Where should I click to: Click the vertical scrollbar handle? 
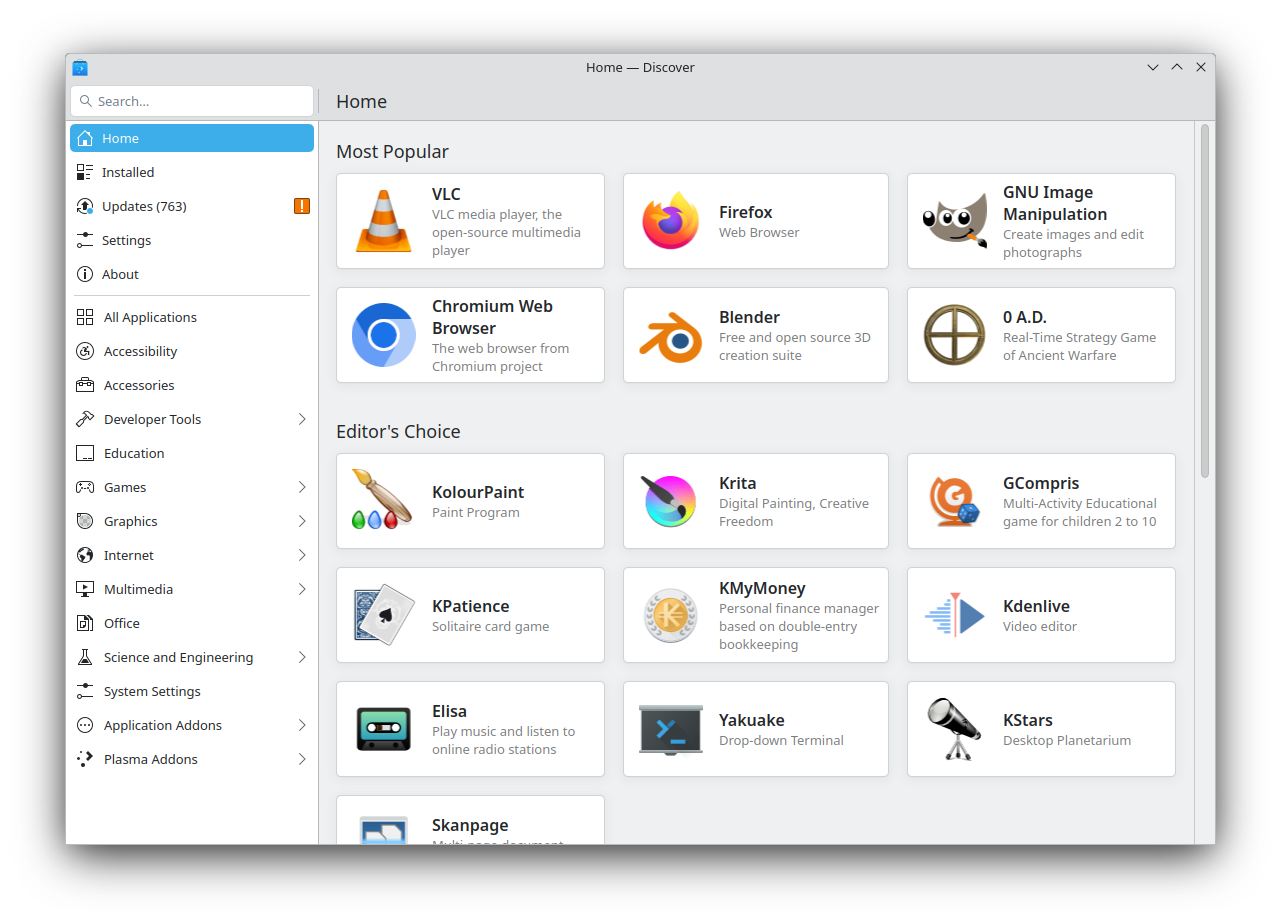pyautogui.click(x=1205, y=300)
